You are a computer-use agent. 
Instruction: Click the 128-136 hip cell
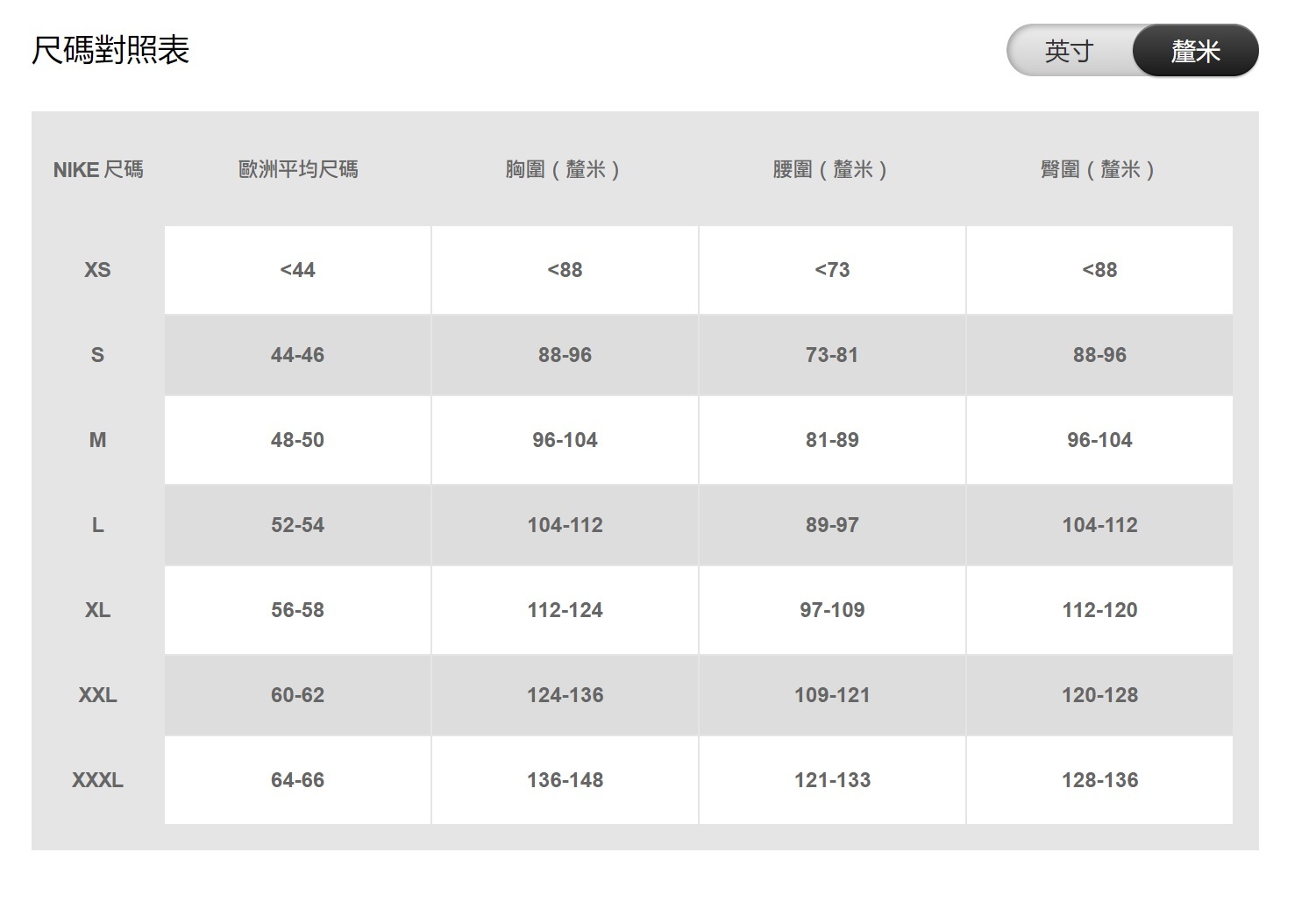1100,780
